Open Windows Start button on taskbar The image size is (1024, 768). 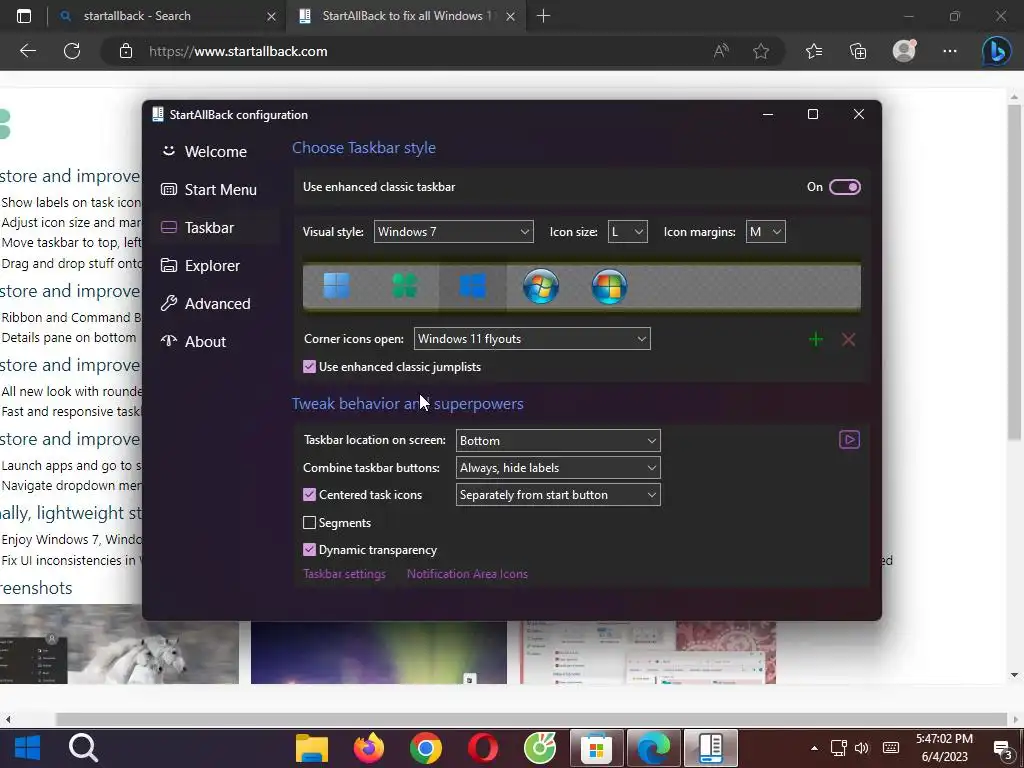pos(27,748)
